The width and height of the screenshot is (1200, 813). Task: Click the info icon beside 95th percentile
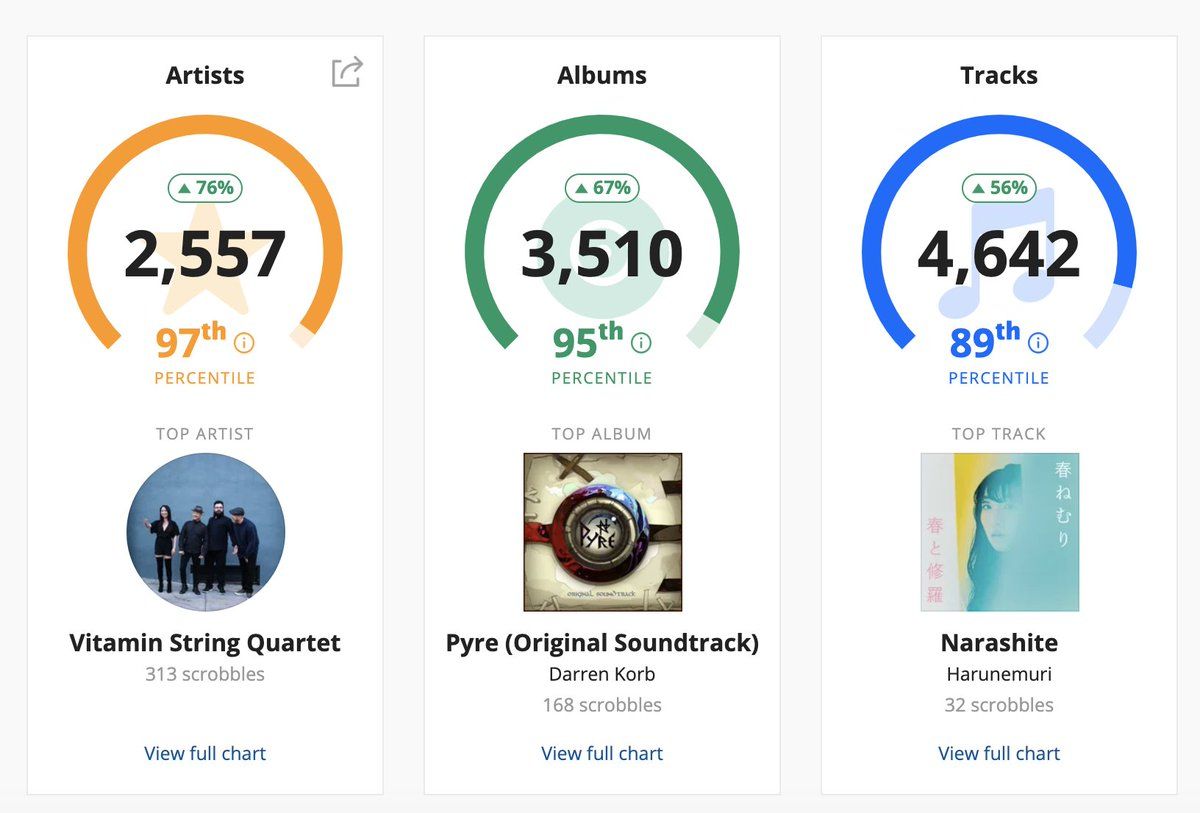click(641, 343)
